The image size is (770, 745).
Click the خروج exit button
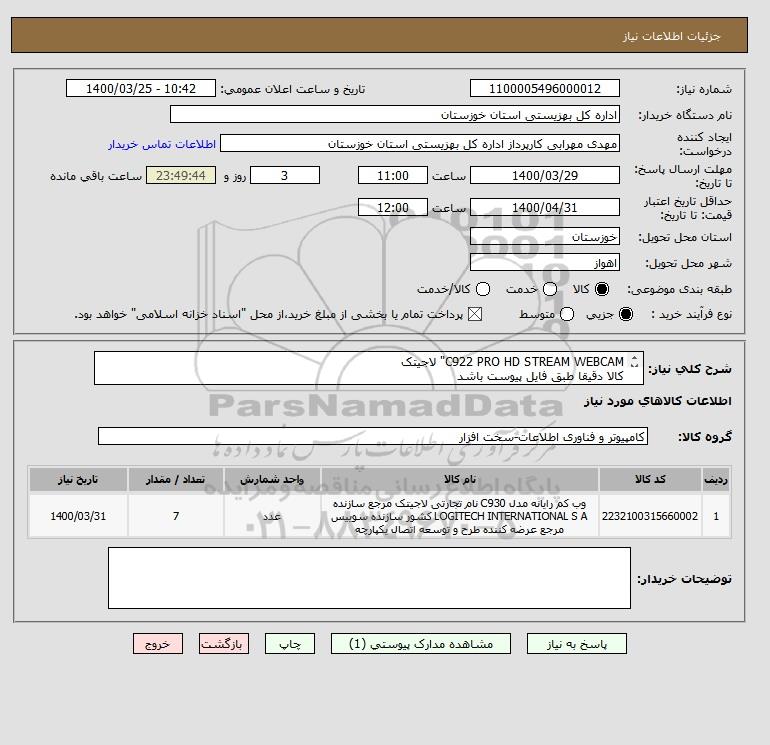(x=158, y=644)
